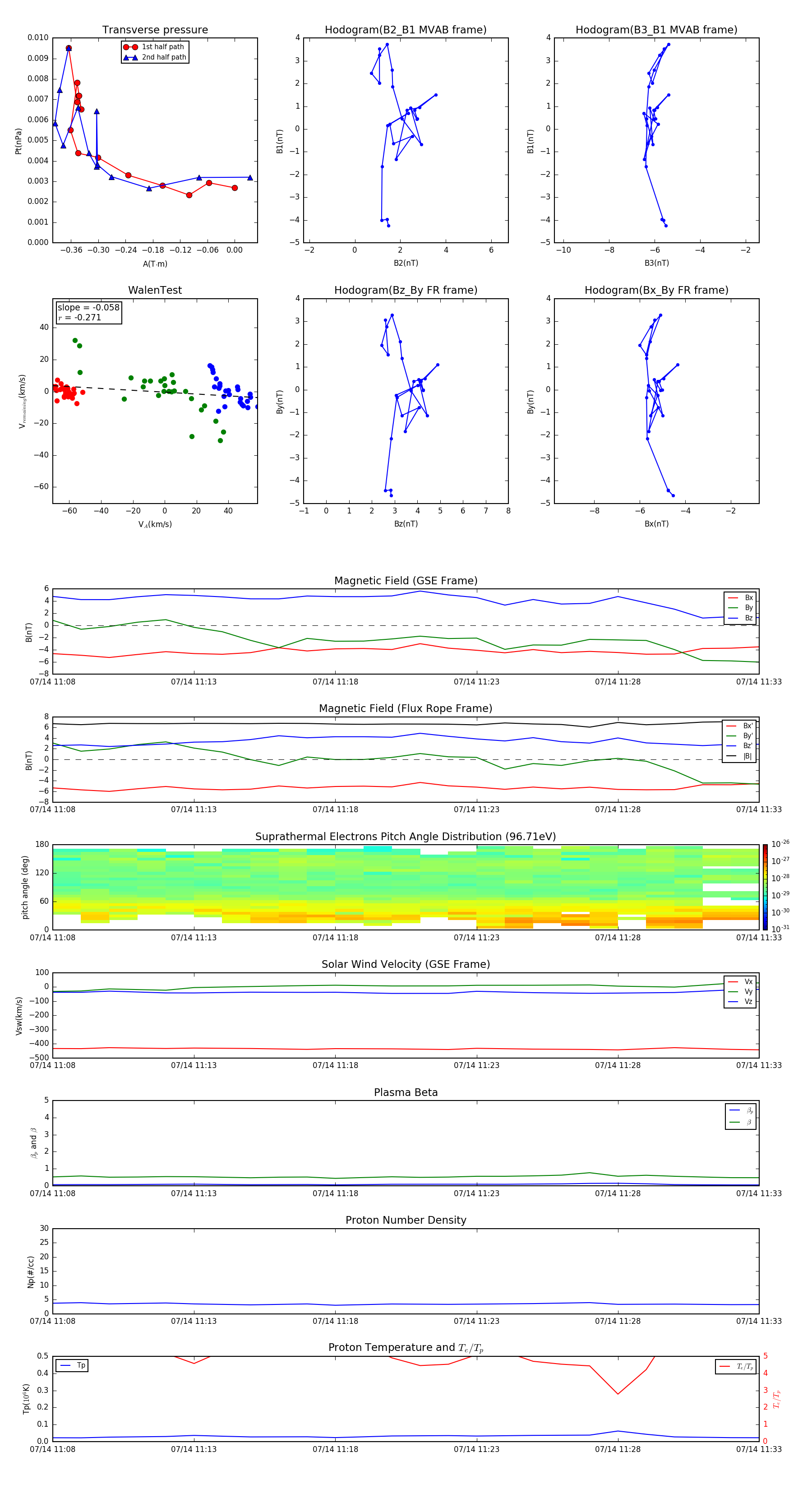
Task: Select "B(nT)" y-label of GSE Frame panel
Action: tap(28, 632)
